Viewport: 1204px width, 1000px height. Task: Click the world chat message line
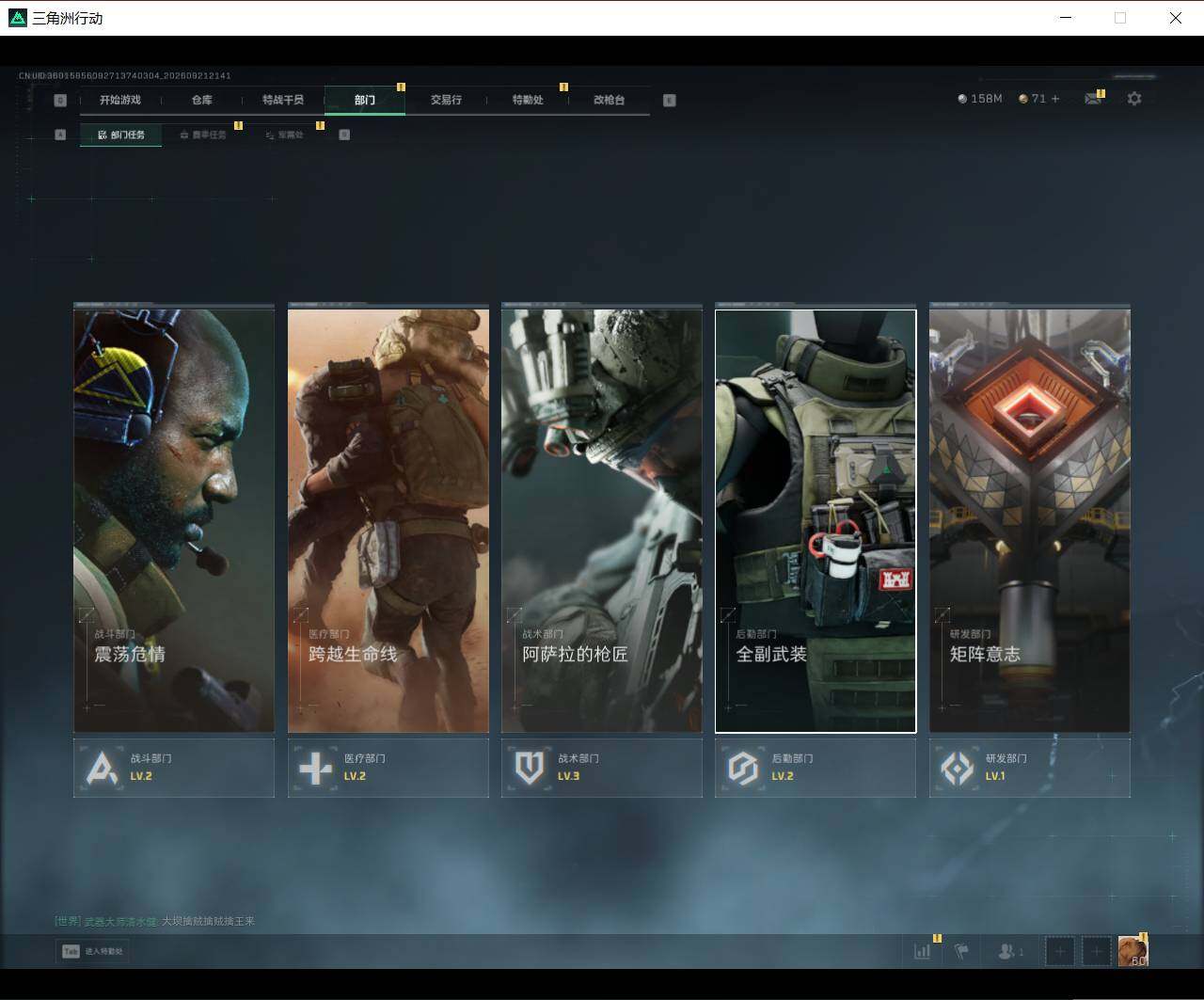tap(154, 921)
